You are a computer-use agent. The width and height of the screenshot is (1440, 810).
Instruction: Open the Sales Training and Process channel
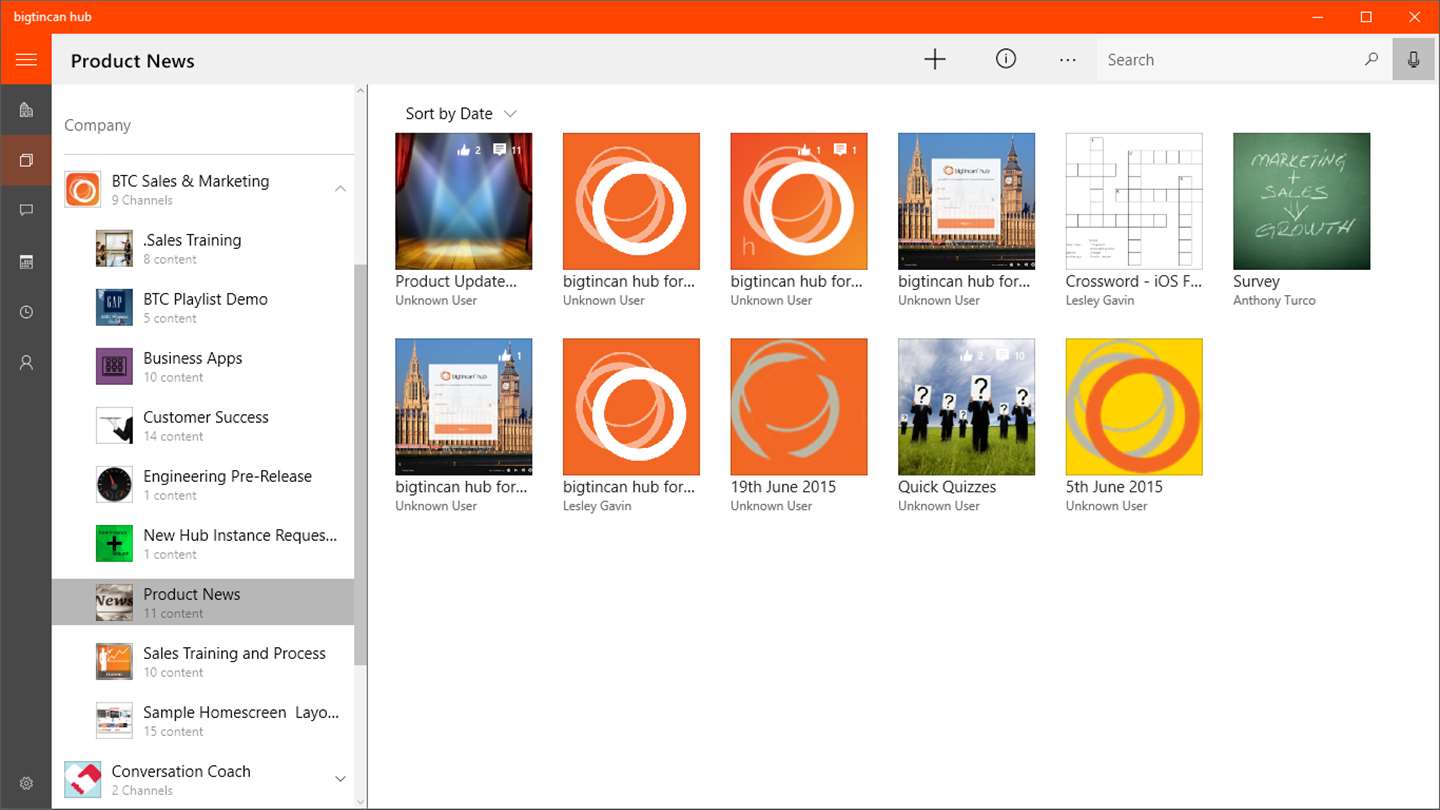click(203, 661)
